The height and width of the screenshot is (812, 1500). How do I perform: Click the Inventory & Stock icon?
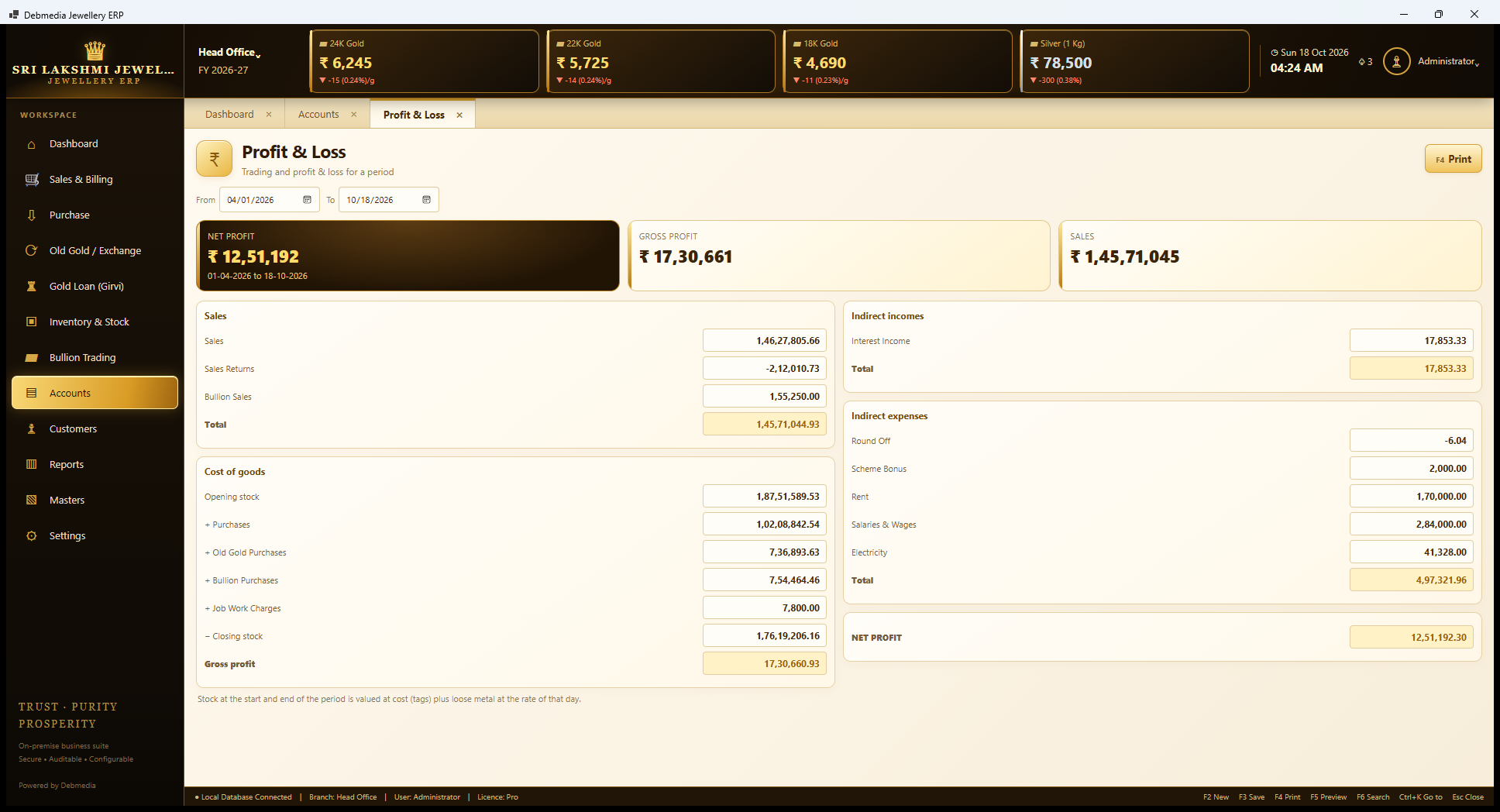point(32,322)
